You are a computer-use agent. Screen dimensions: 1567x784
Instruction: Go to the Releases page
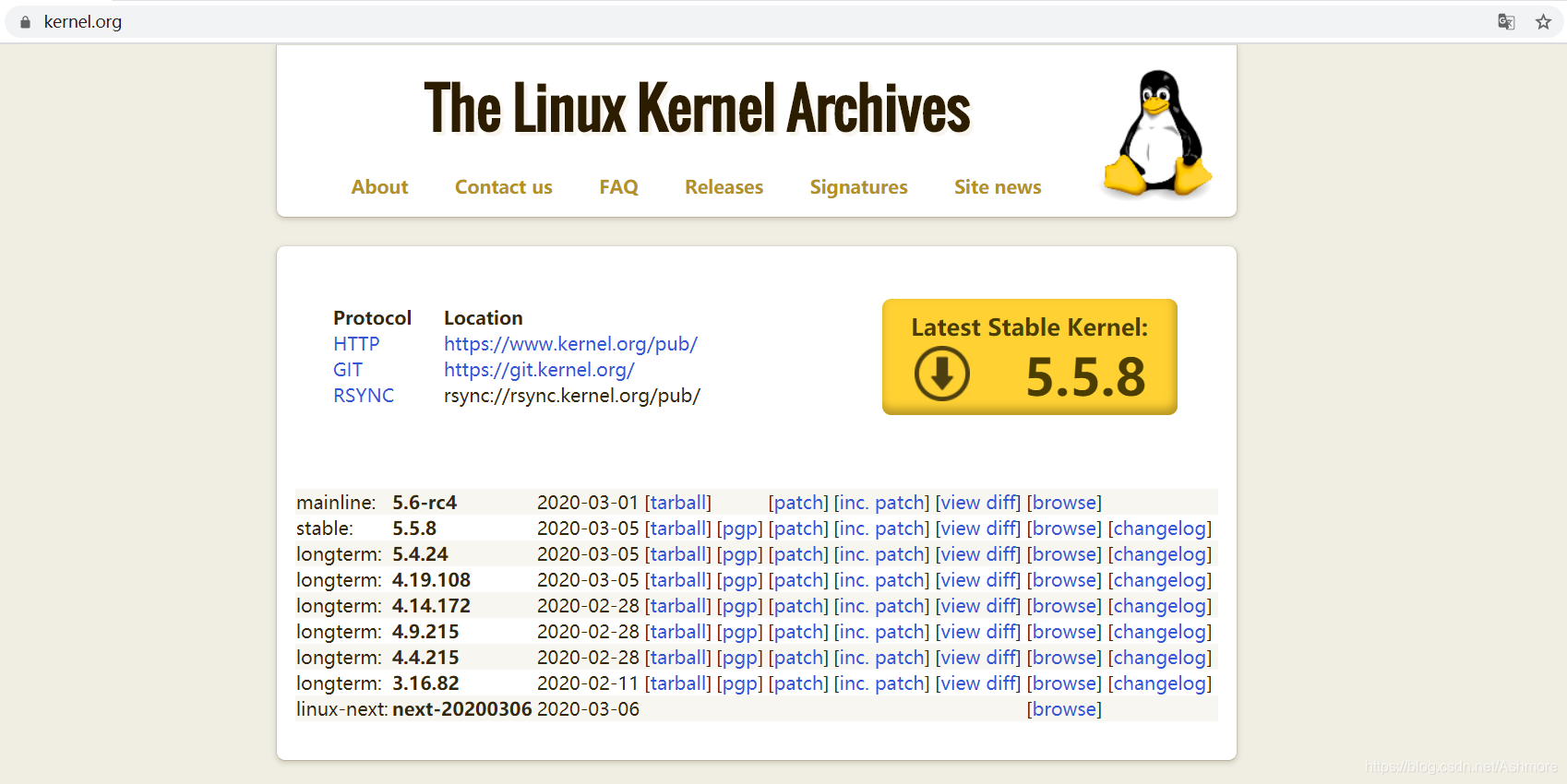(x=724, y=187)
